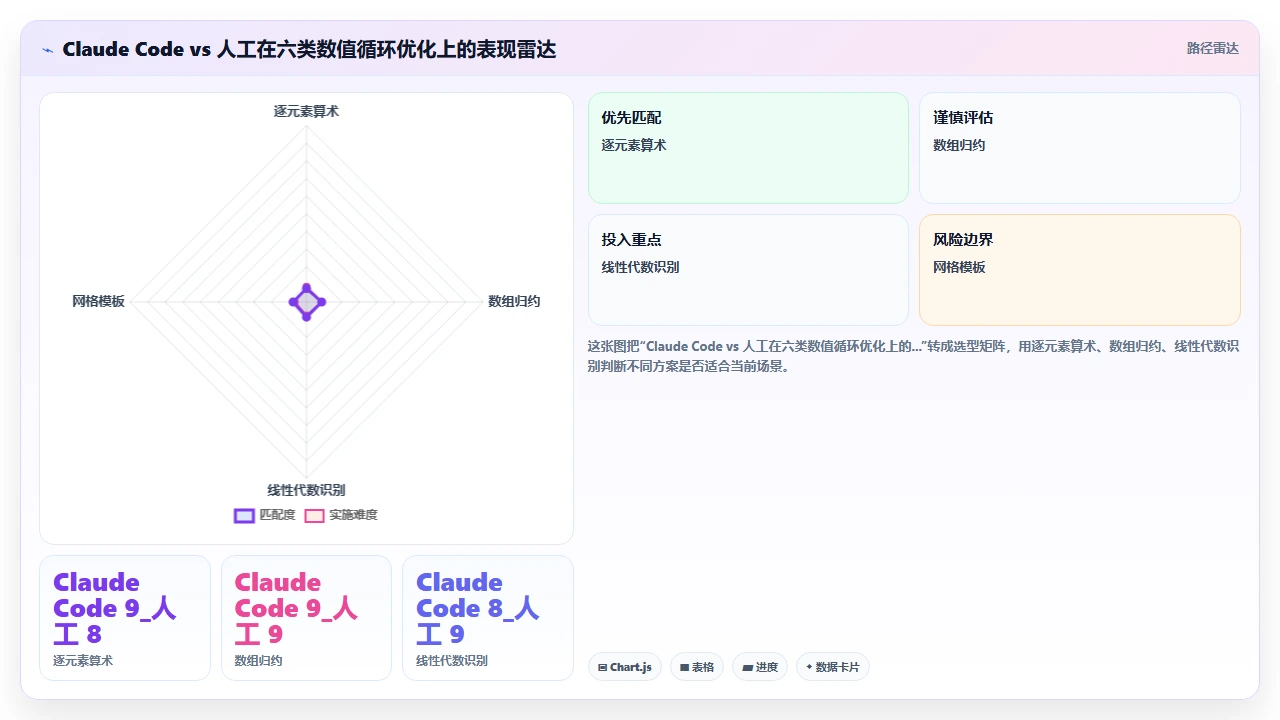Image resolution: width=1280 pixels, height=720 pixels.
Task: Click the 网格模板 radar axis label
Action: 98,301
